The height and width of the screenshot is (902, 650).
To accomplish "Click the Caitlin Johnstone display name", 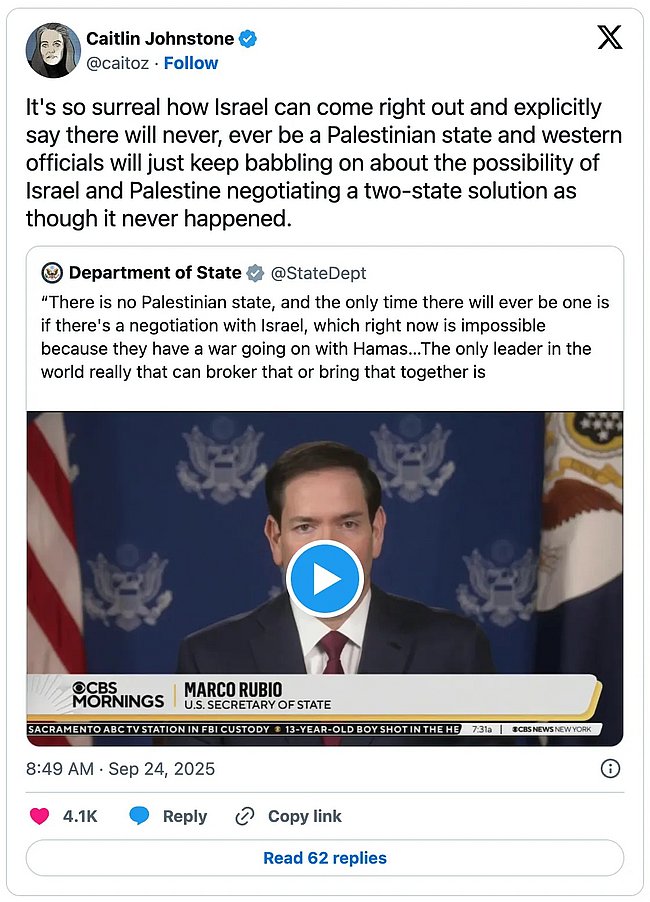I will (x=160, y=39).
